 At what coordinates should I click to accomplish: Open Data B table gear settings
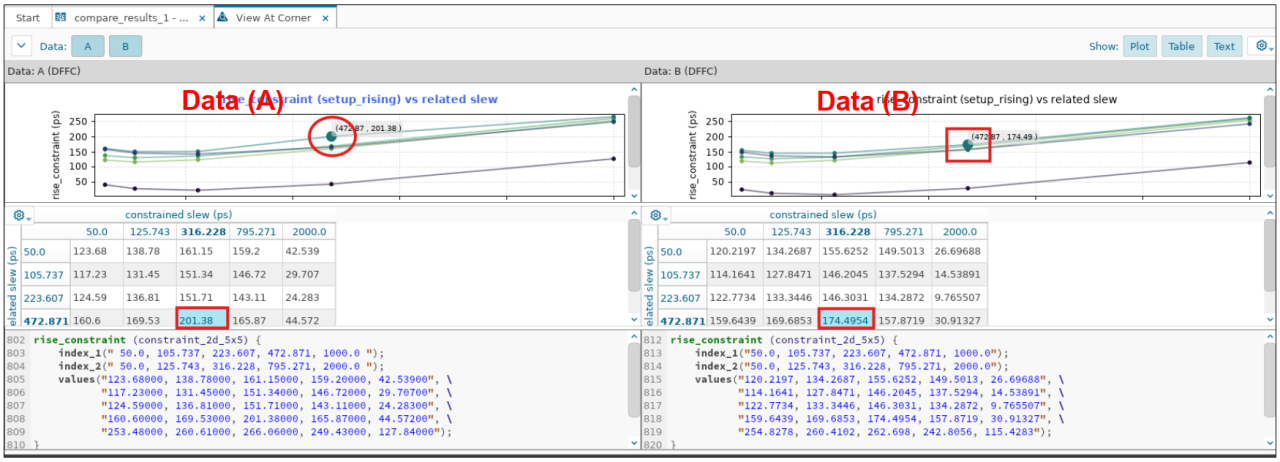pos(657,215)
